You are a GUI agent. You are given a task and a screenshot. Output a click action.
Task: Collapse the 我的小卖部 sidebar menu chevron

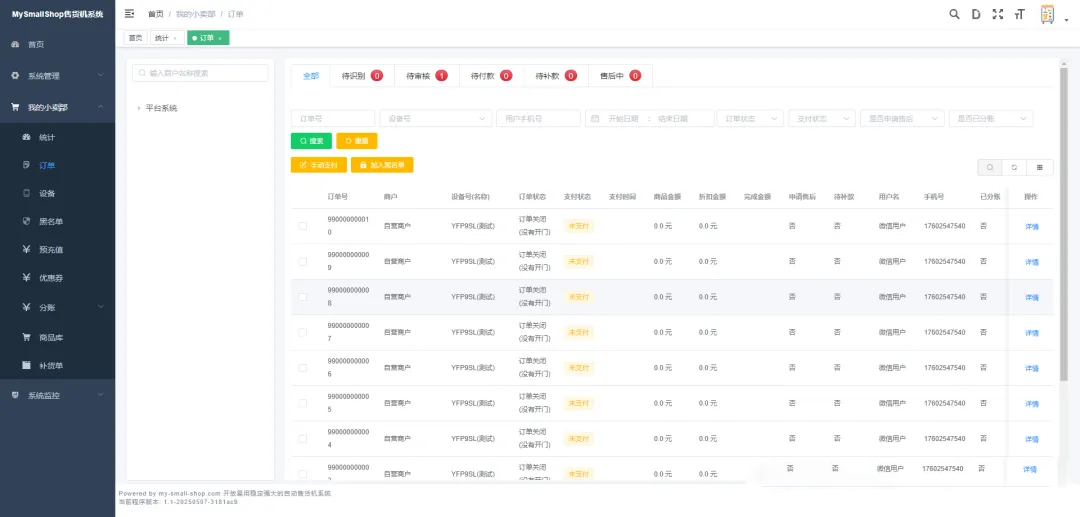(x=101, y=107)
